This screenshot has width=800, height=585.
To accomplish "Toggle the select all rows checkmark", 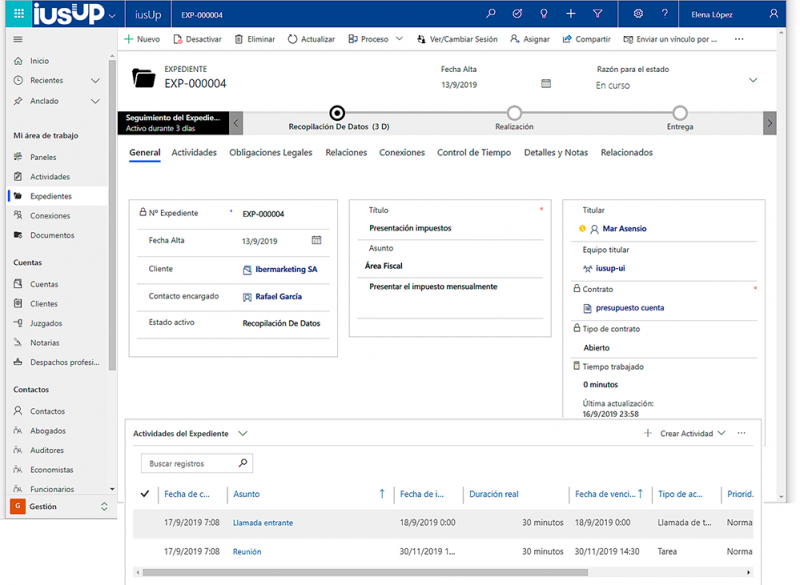I will [145, 494].
